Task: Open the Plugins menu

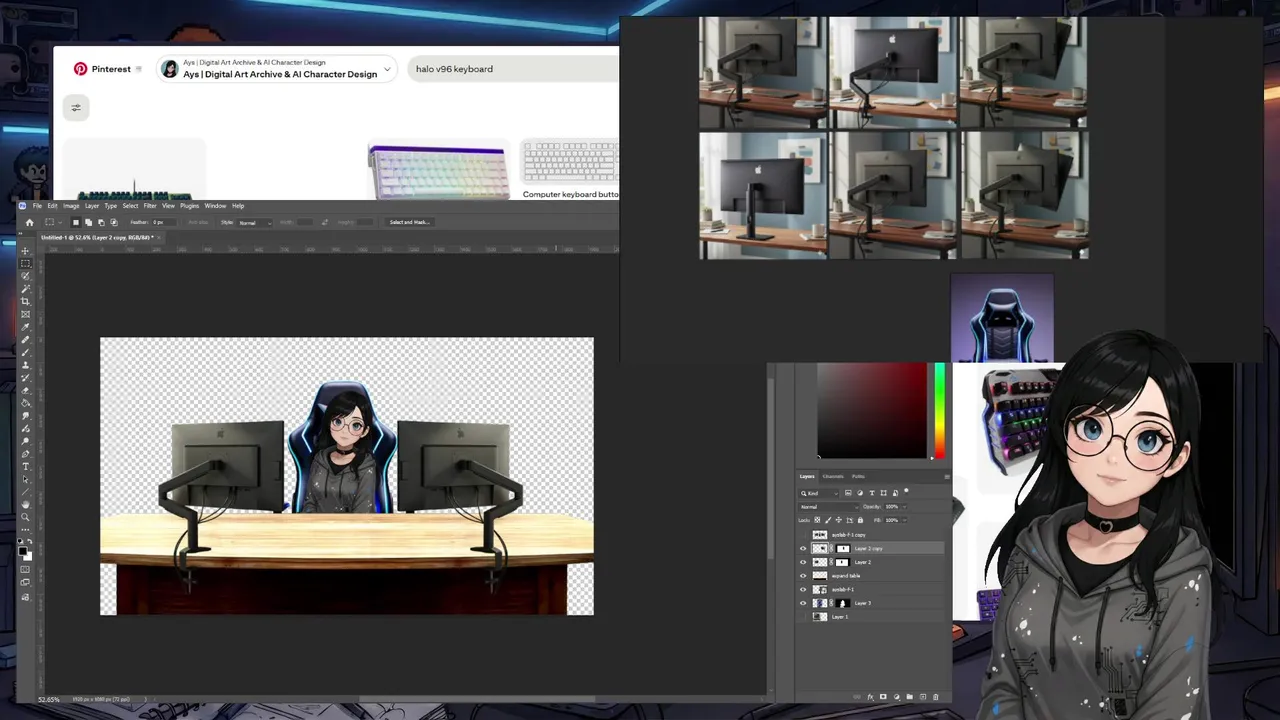Action: (x=189, y=206)
